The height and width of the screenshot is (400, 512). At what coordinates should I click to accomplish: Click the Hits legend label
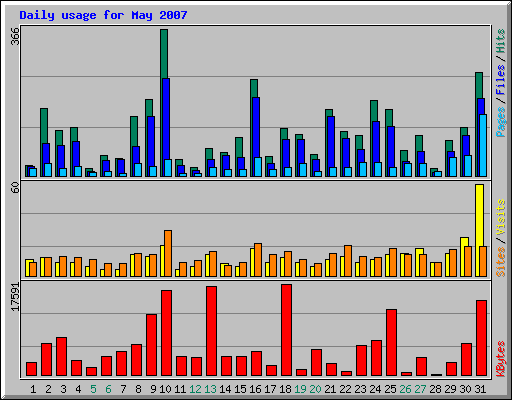coord(500,41)
